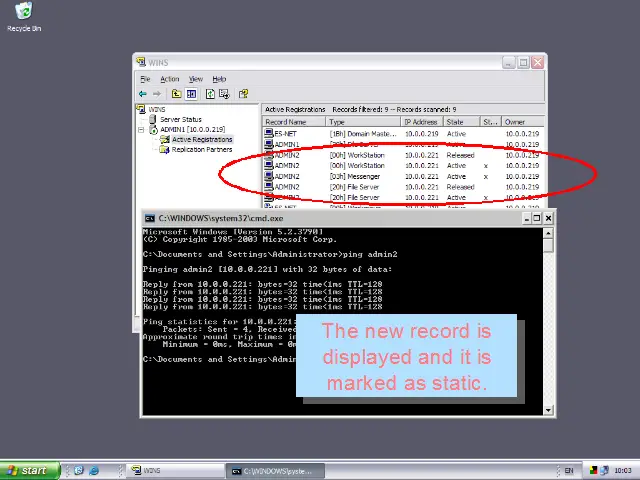
Task: Click the Help toolbar icon
Action: click(x=242, y=94)
